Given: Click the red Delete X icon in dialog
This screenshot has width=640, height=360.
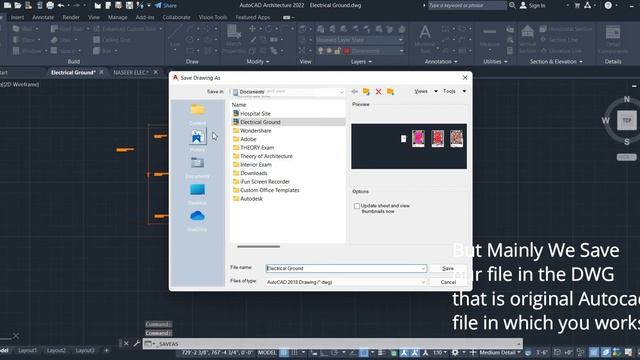Looking at the screenshot, I should pyautogui.click(x=378, y=91).
